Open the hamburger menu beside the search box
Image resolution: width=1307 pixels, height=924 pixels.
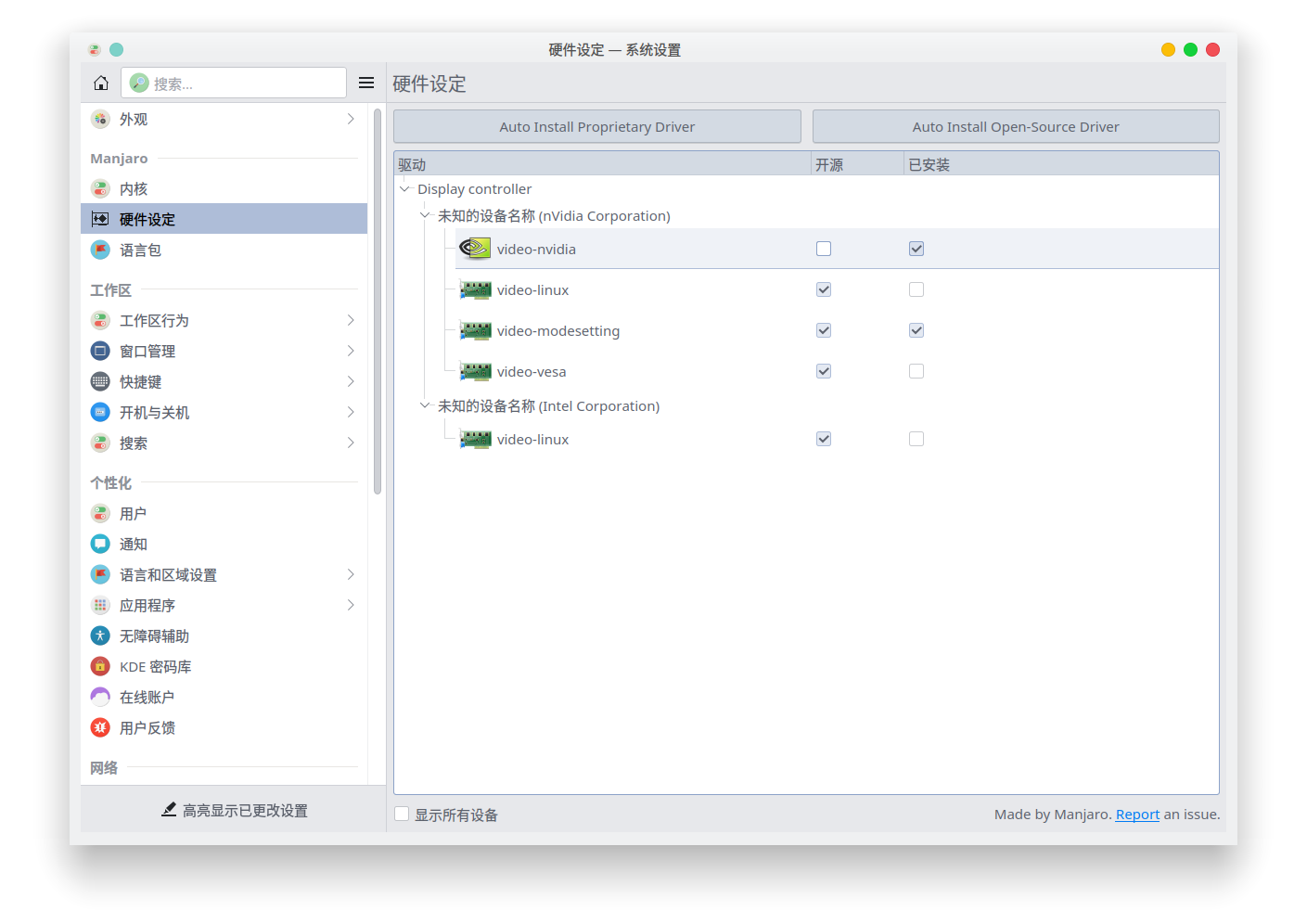(366, 83)
